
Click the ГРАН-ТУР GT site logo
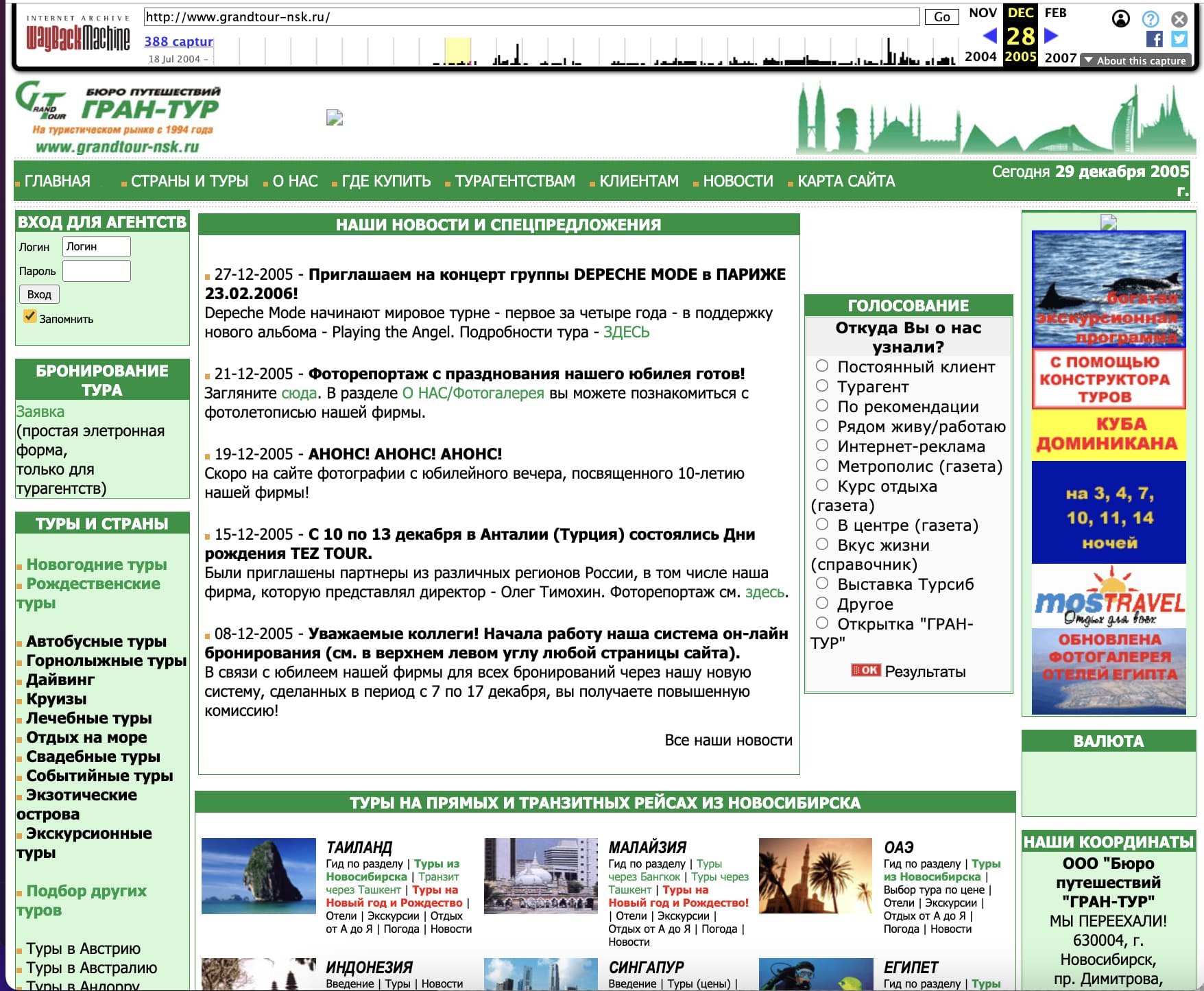point(118,117)
